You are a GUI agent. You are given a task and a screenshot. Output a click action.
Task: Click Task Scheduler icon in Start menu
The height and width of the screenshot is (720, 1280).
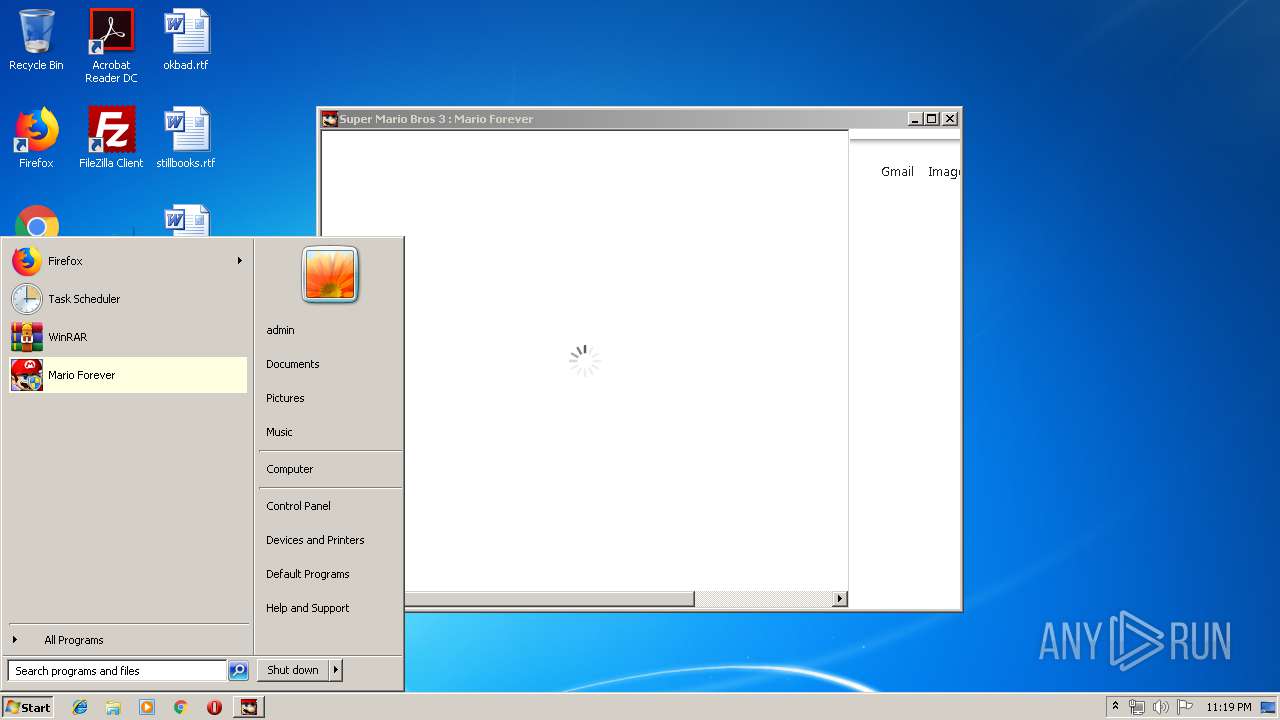(x=27, y=299)
